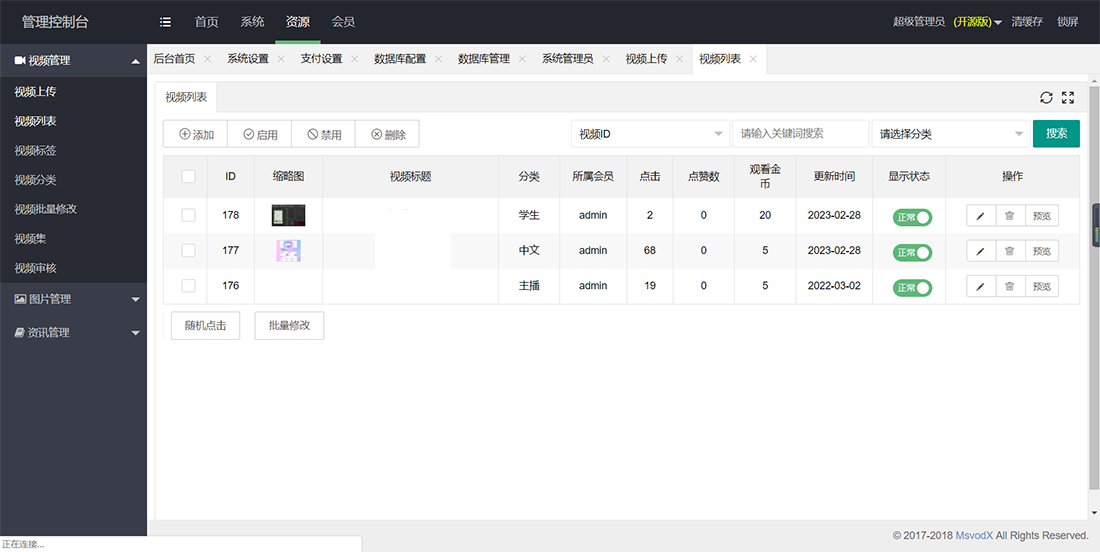
Task: Open the 视频ID search field dropdown
Action: (650, 134)
